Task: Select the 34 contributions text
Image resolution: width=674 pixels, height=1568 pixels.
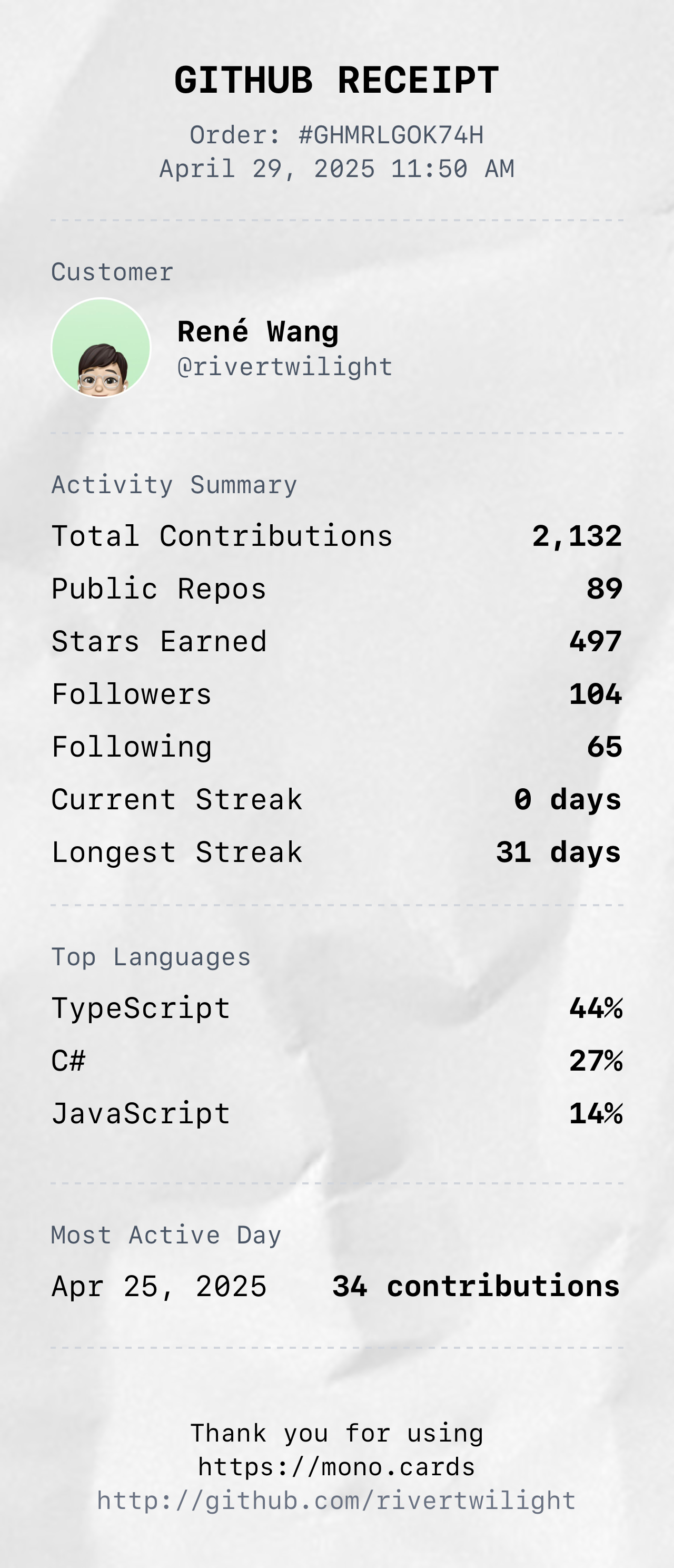Action: (475, 1287)
